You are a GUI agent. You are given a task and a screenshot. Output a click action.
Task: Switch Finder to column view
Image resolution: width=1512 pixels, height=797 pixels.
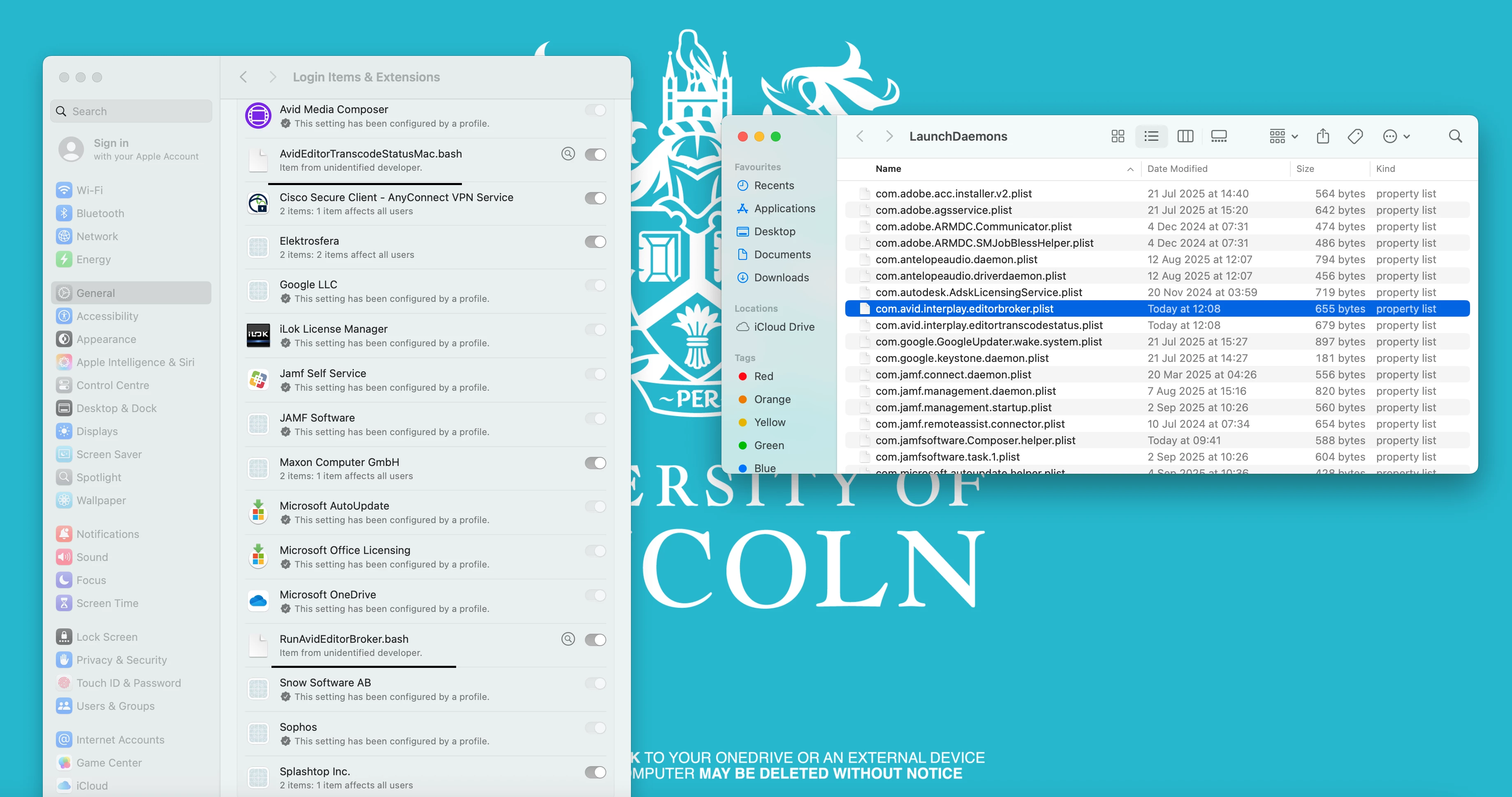pos(1185,136)
